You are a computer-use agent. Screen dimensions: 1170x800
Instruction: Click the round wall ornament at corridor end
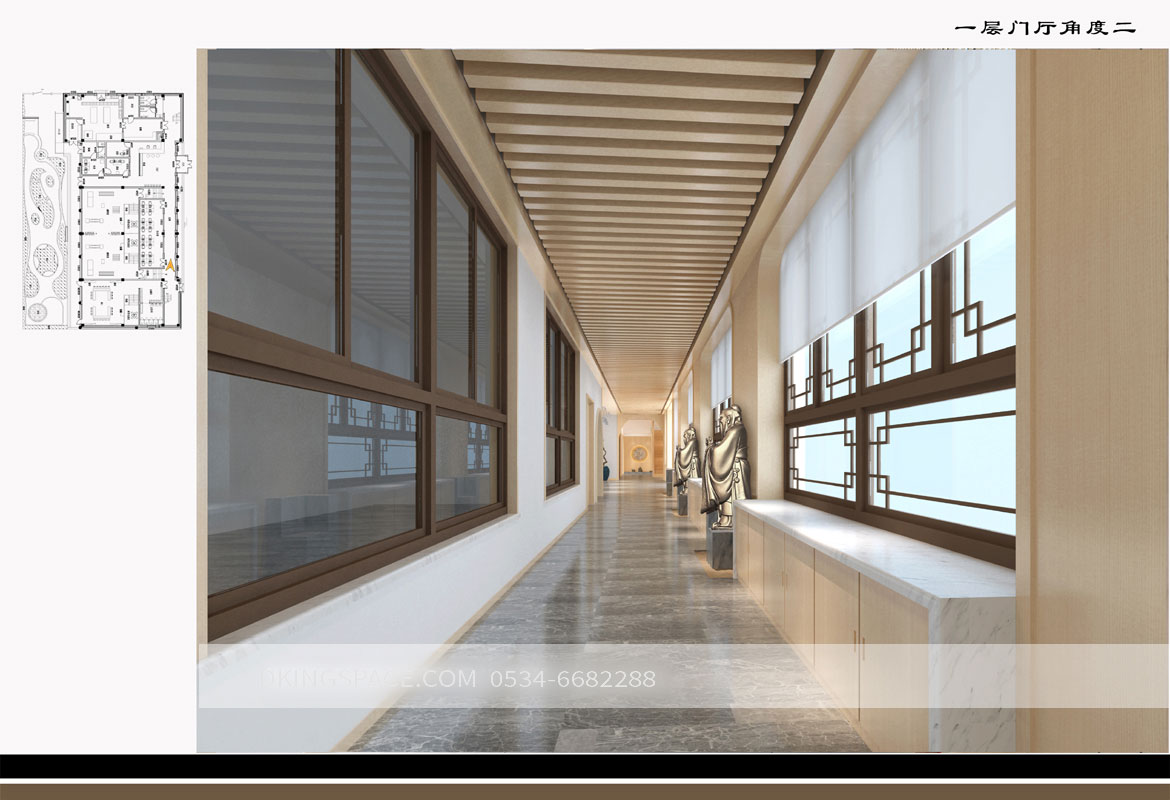(x=638, y=454)
